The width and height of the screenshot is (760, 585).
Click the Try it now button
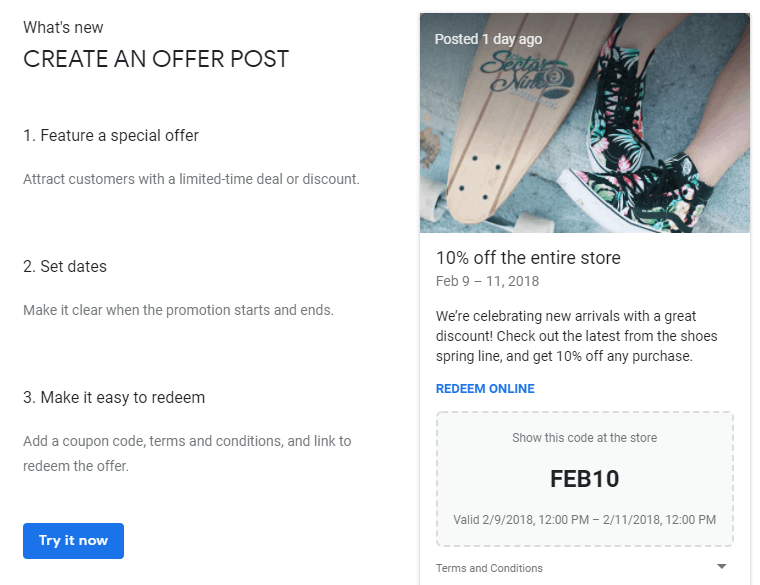coord(73,540)
